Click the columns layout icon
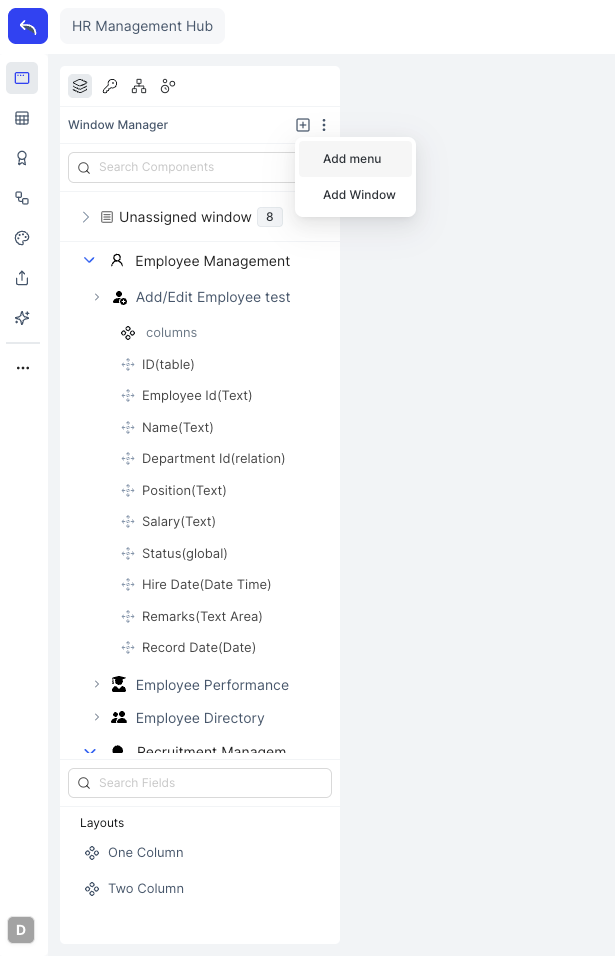The image size is (615, 956). coord(128,333)
